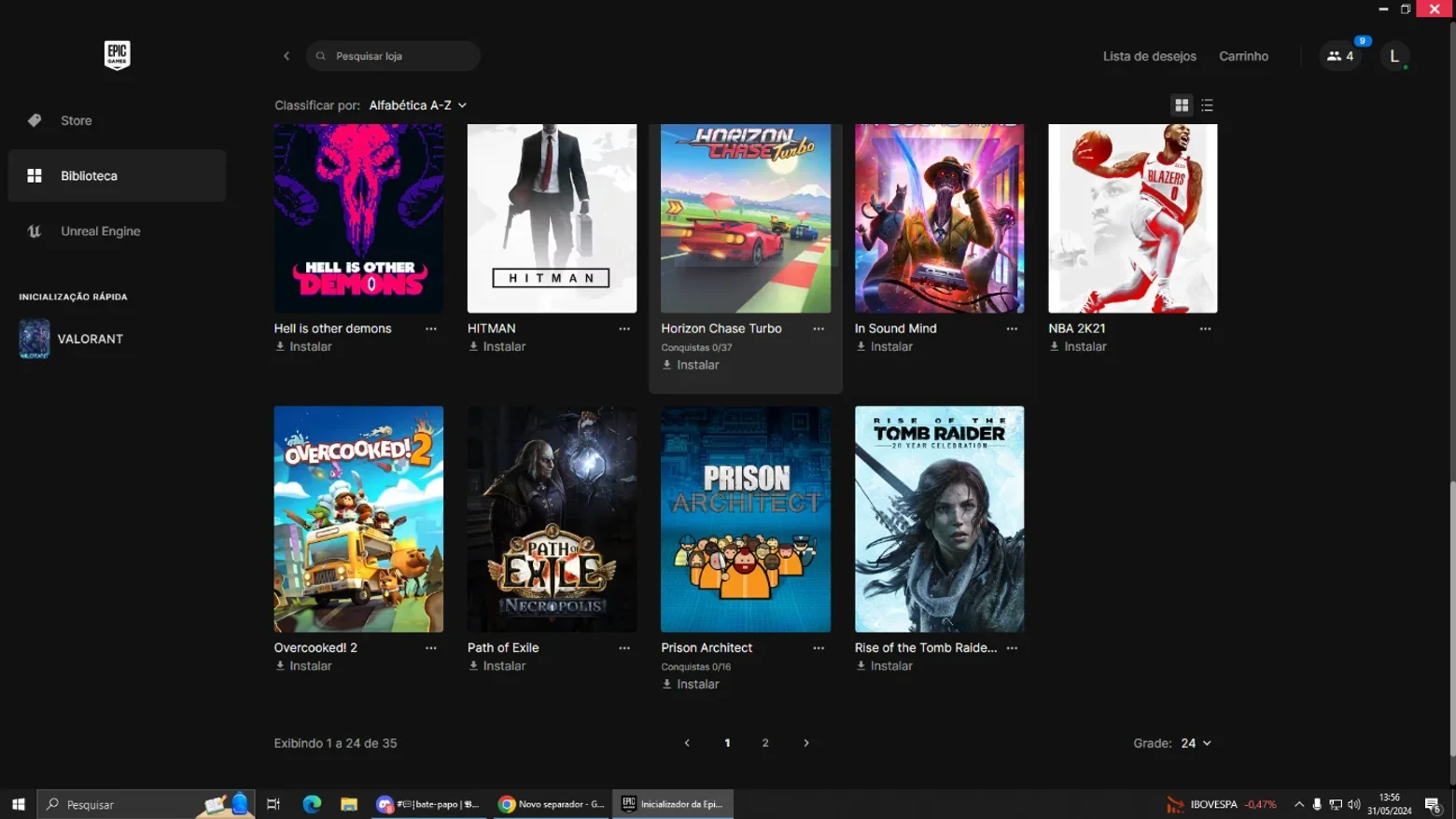Install Overcooked! 2
The height and width of the screenshot is (819, 1456).
[303, 666]
